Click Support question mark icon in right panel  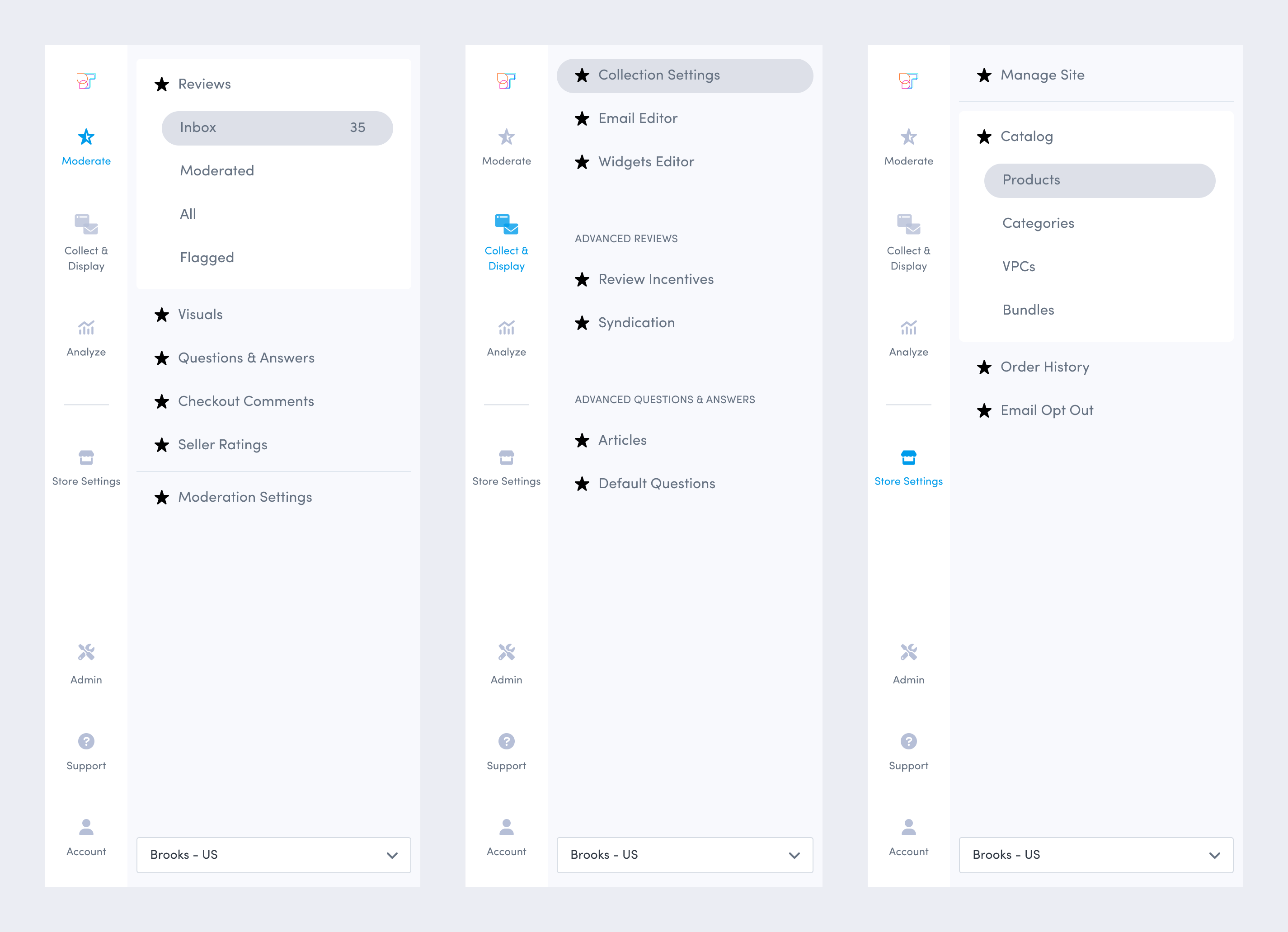(908, 741)
